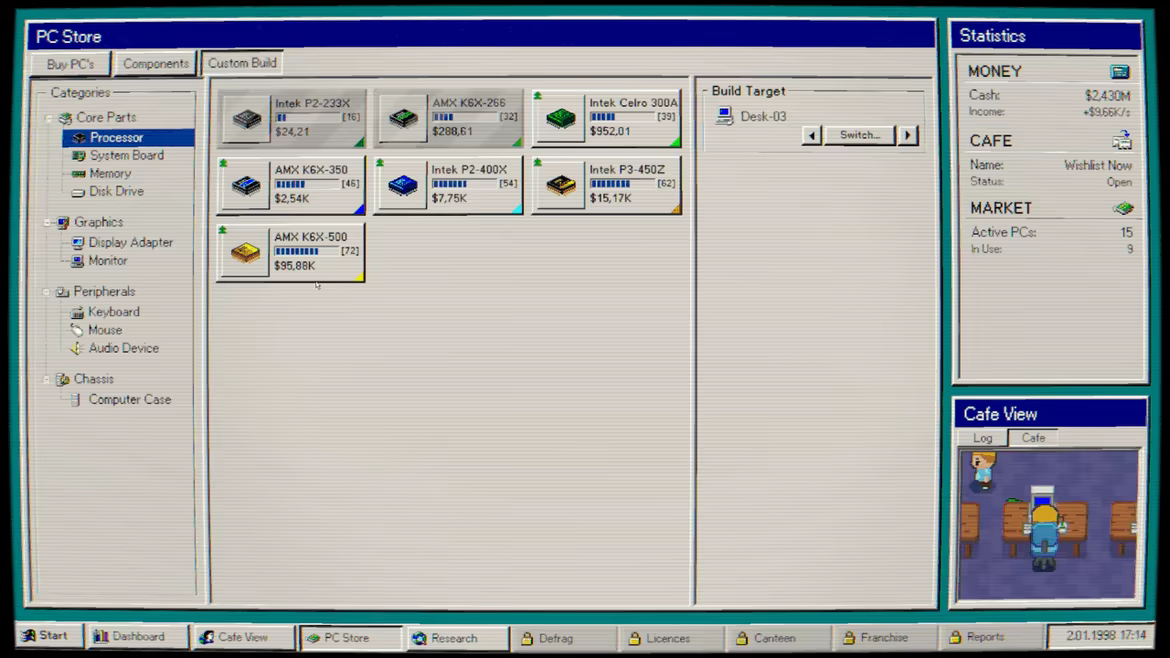Click the Desk-03 computer icon in Build Target
Viewport: 1170px width, 658px height.
coord(724,116)
